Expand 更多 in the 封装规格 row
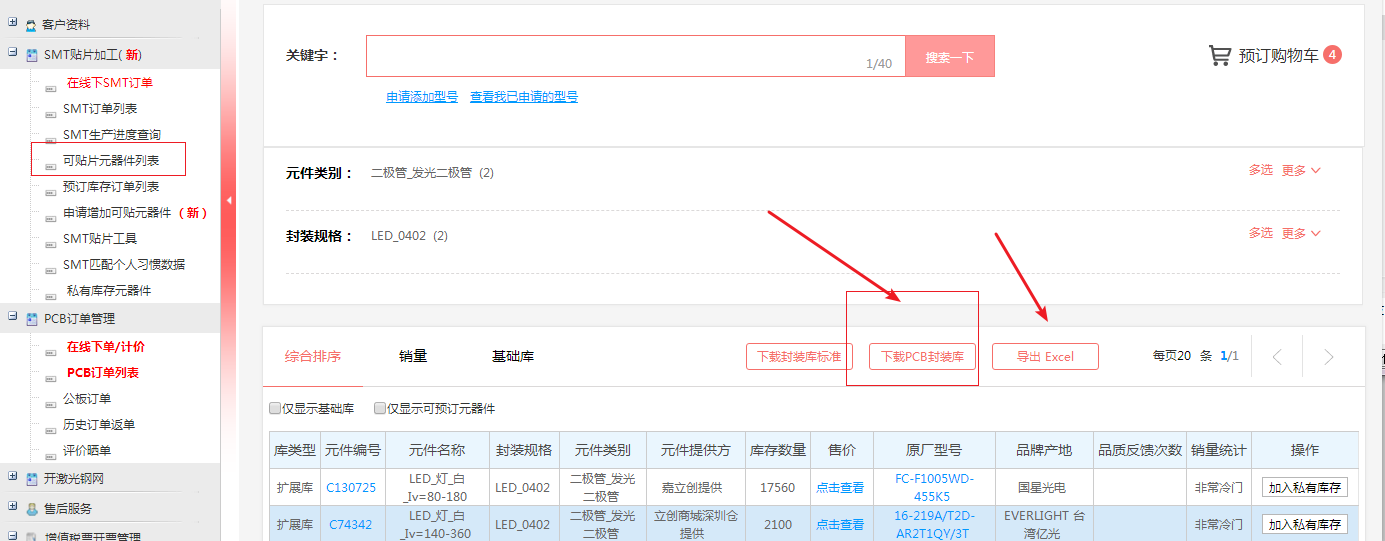This screenshot has height=541, width=1385. 1300,233
